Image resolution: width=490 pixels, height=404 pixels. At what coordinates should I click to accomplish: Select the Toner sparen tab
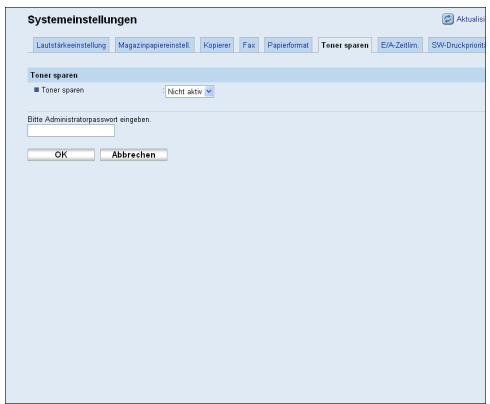tap(345, 45)
